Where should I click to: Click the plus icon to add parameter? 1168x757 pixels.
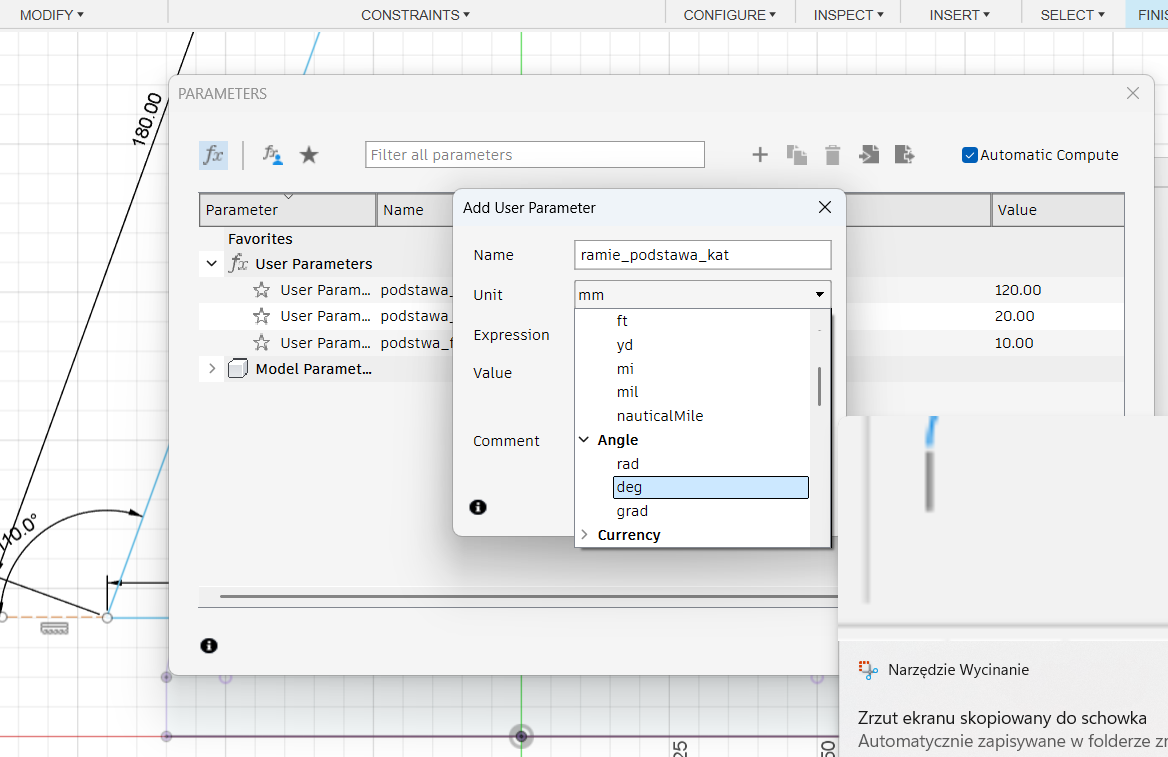click(x=760, y=155)
